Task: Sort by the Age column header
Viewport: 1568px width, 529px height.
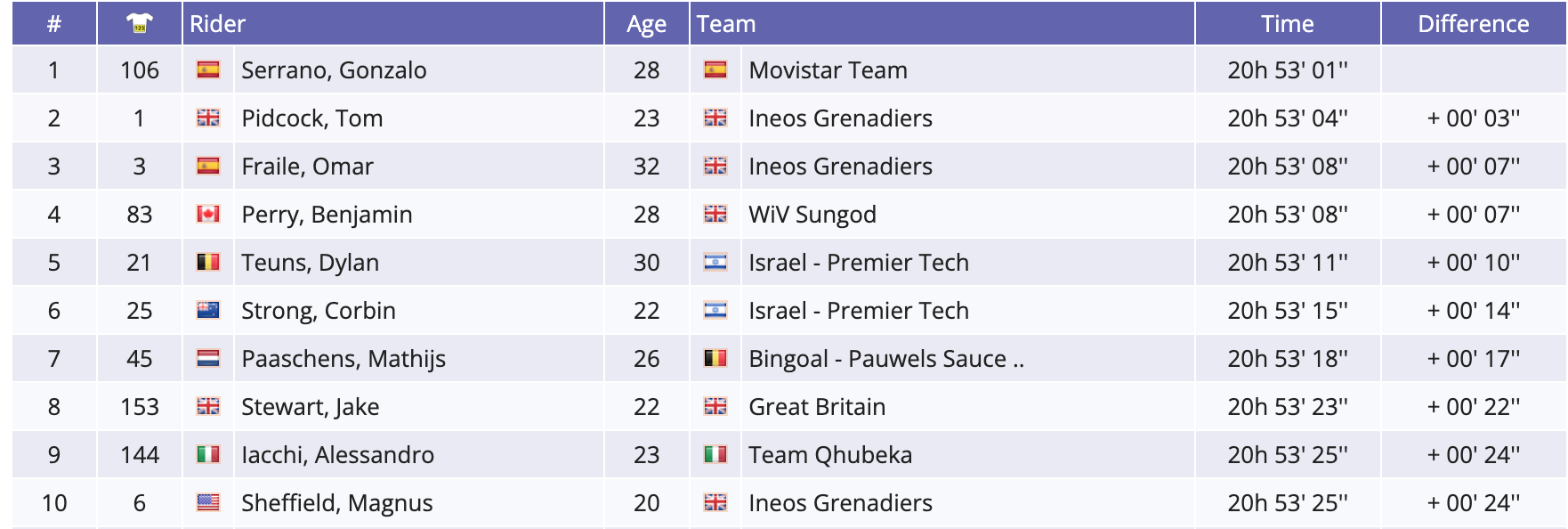Action: click(646, 24)
